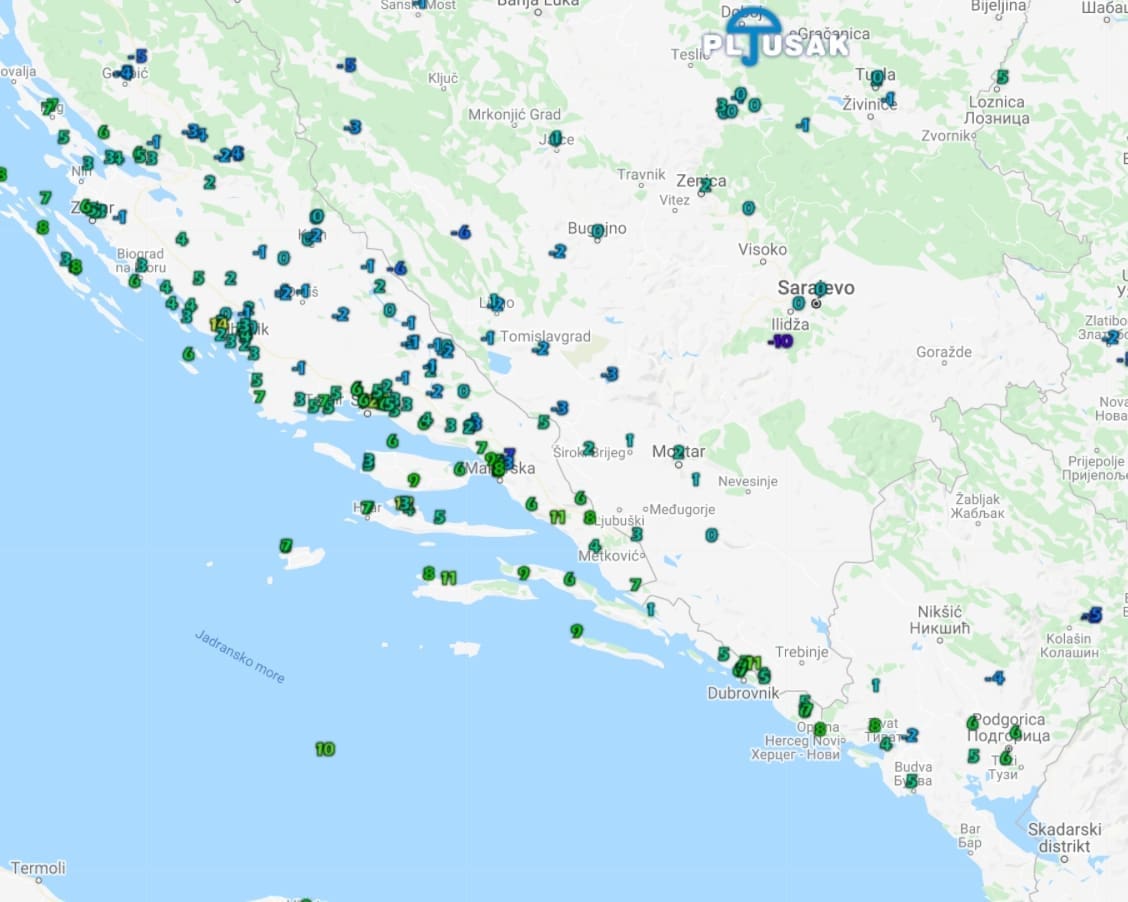Screen dimensions: 1128x902
Task: Open the 7 marker on Vis island
Action: coord(286,546)
